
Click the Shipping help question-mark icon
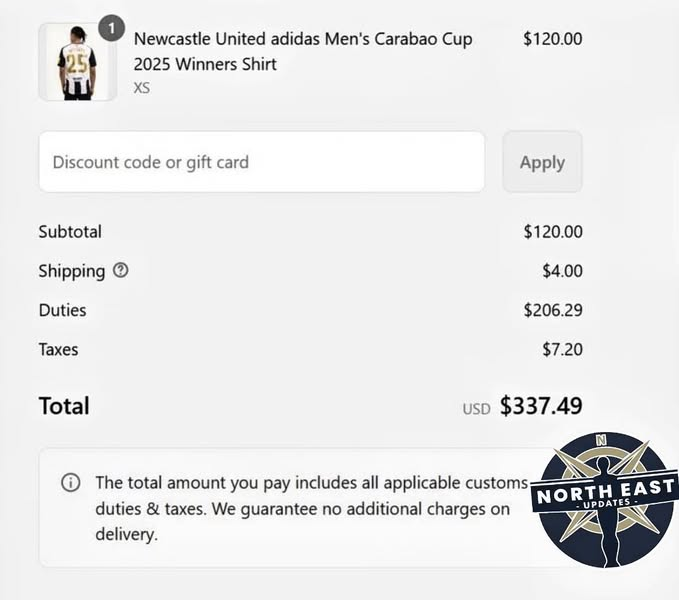[x=121, y=271]
